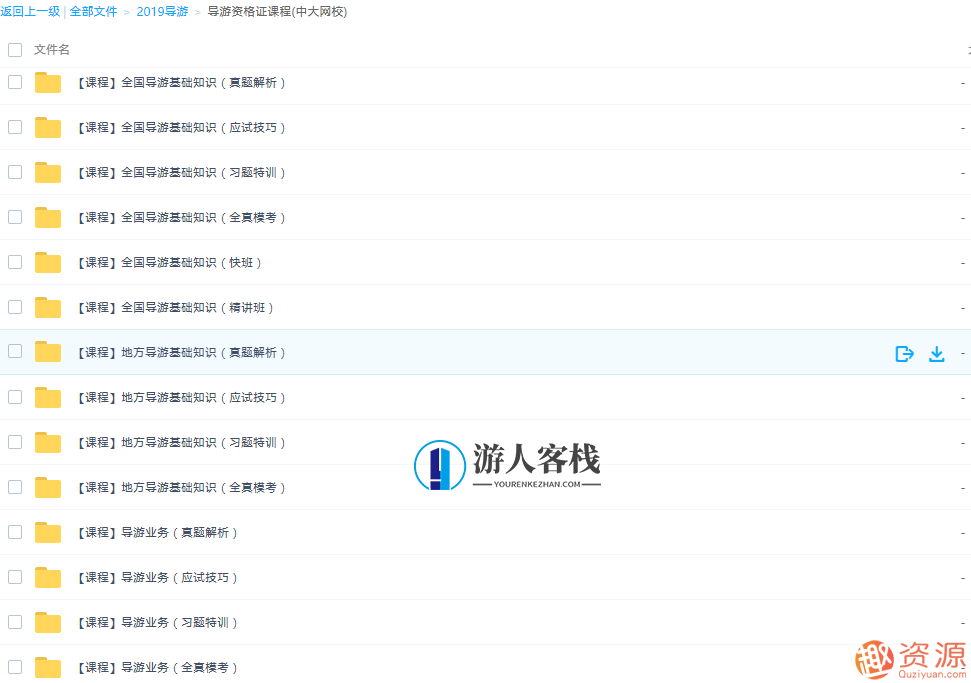The image size is (971, 683).
Task: Click folder icon for 全国导游基础知识（全真模考）
Action: pyautogui.click(x=47, y=217)
